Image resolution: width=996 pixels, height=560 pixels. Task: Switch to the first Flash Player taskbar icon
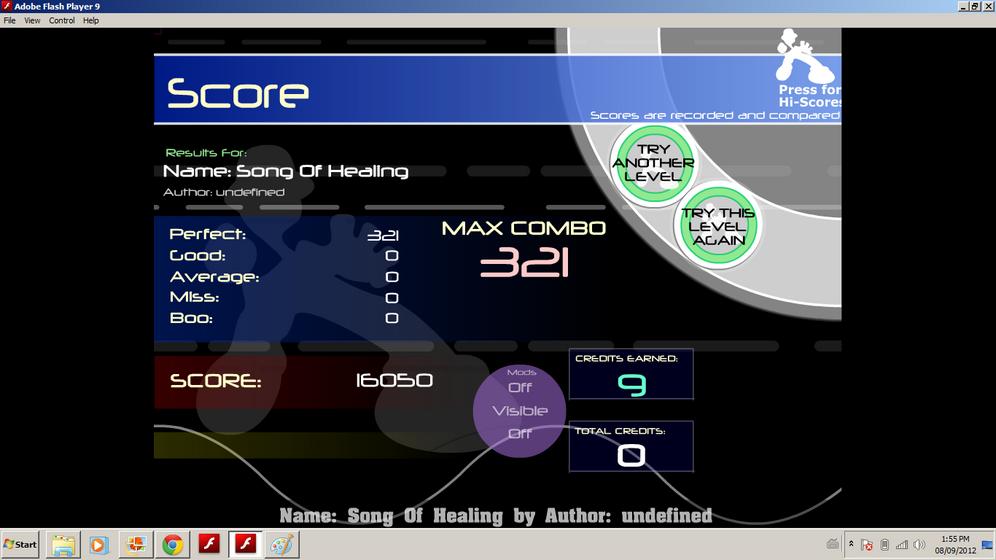209,545
